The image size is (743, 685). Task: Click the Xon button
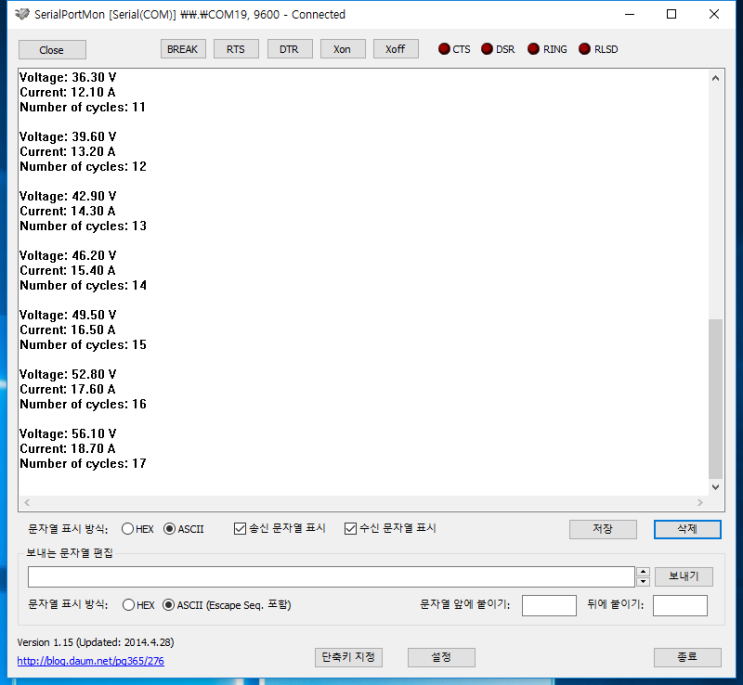click(343, 49)
